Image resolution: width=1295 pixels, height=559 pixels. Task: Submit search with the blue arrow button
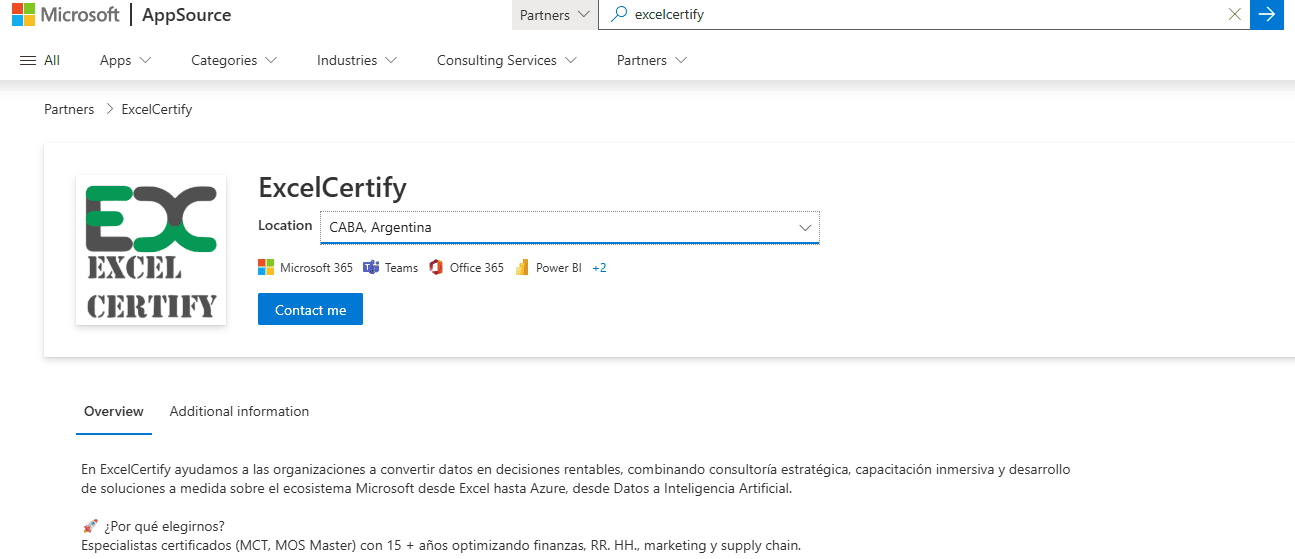click(x=1267, y=15)
